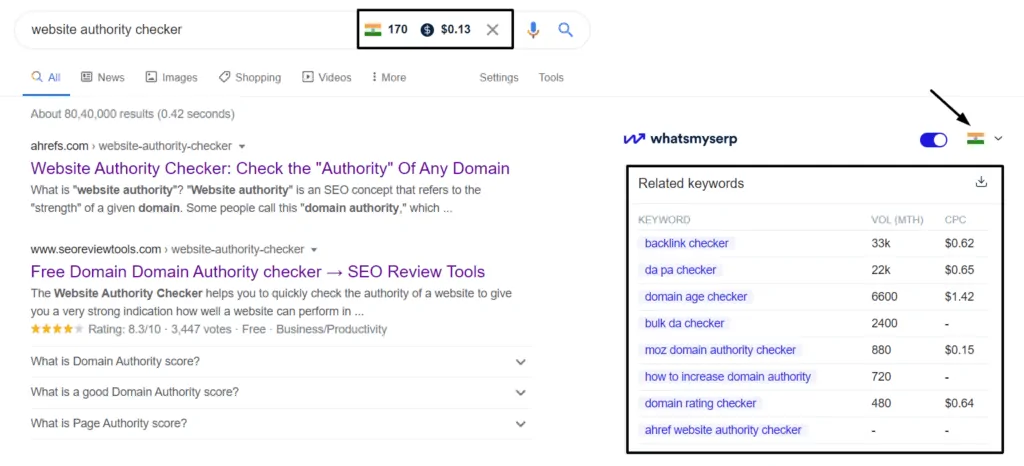Click the whatsmyserp logo
This screenshot has width=1024, height=466.
point(680,138)
